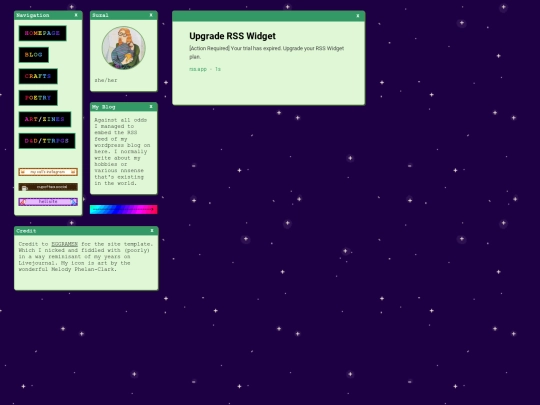
Task: Open the POETRY section
Action: point(38,98)
